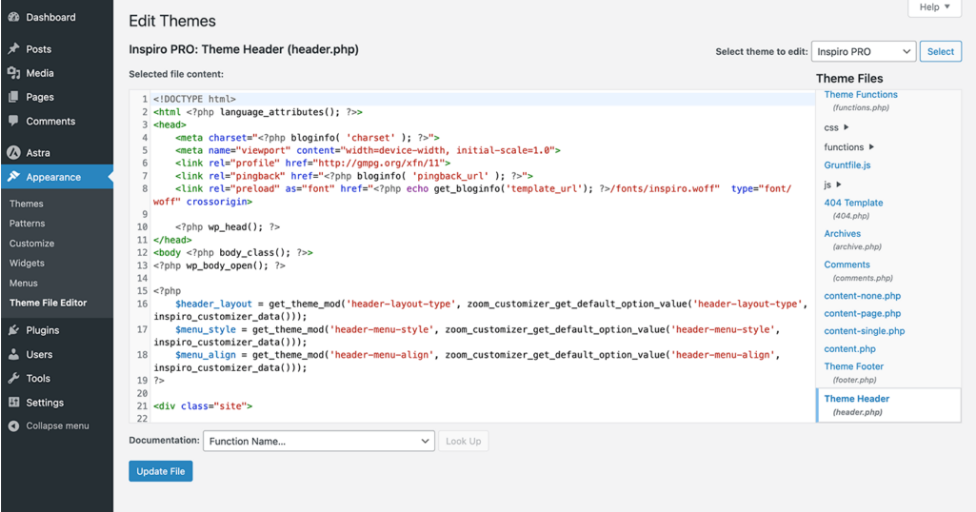Open Archives template file
The width and height of the screenshot is (976, 512).
click(842, 234)
